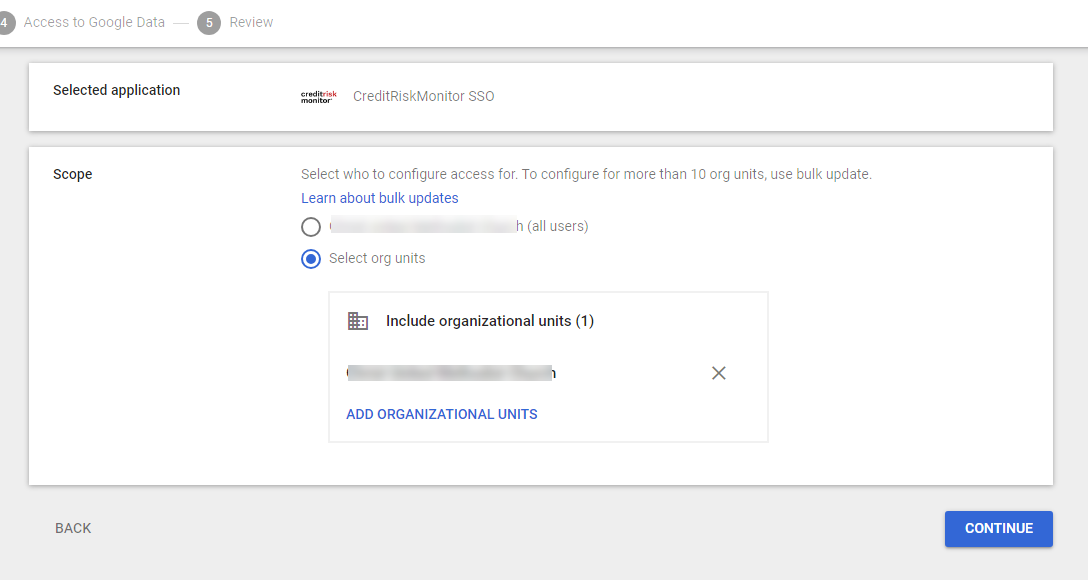Click the CreditRiskMonitor SSO application name
Image resolution: width=1088 pixels, height=580 pixels.
click(424, 97)
